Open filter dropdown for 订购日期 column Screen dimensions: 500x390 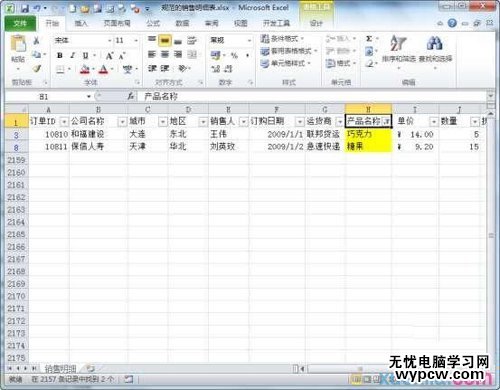click(300, 122)
